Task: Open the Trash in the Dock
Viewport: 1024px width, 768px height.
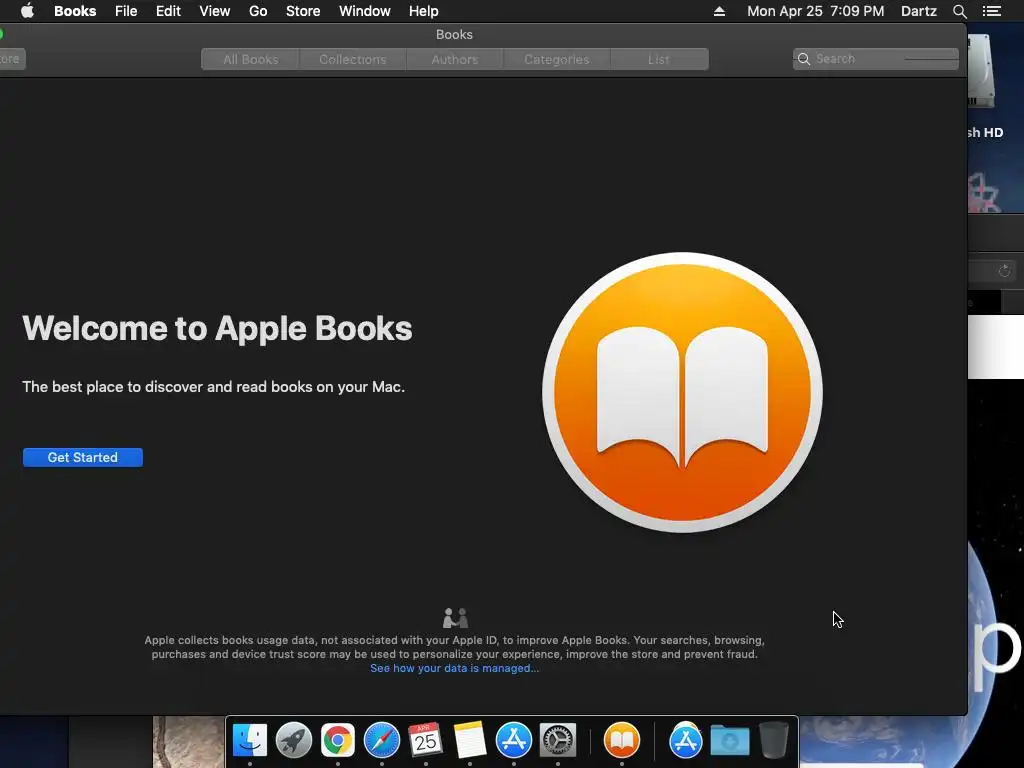Action: click(774, 740)
